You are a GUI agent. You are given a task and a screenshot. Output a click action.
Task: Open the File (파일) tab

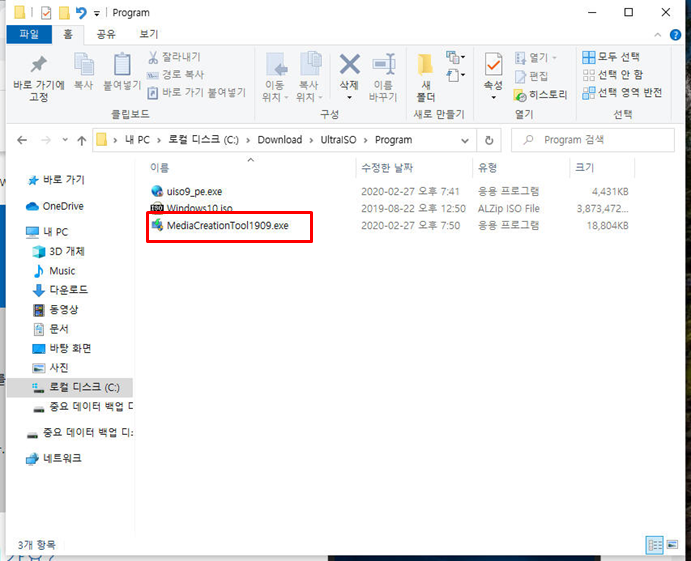[x=29, y=34]
